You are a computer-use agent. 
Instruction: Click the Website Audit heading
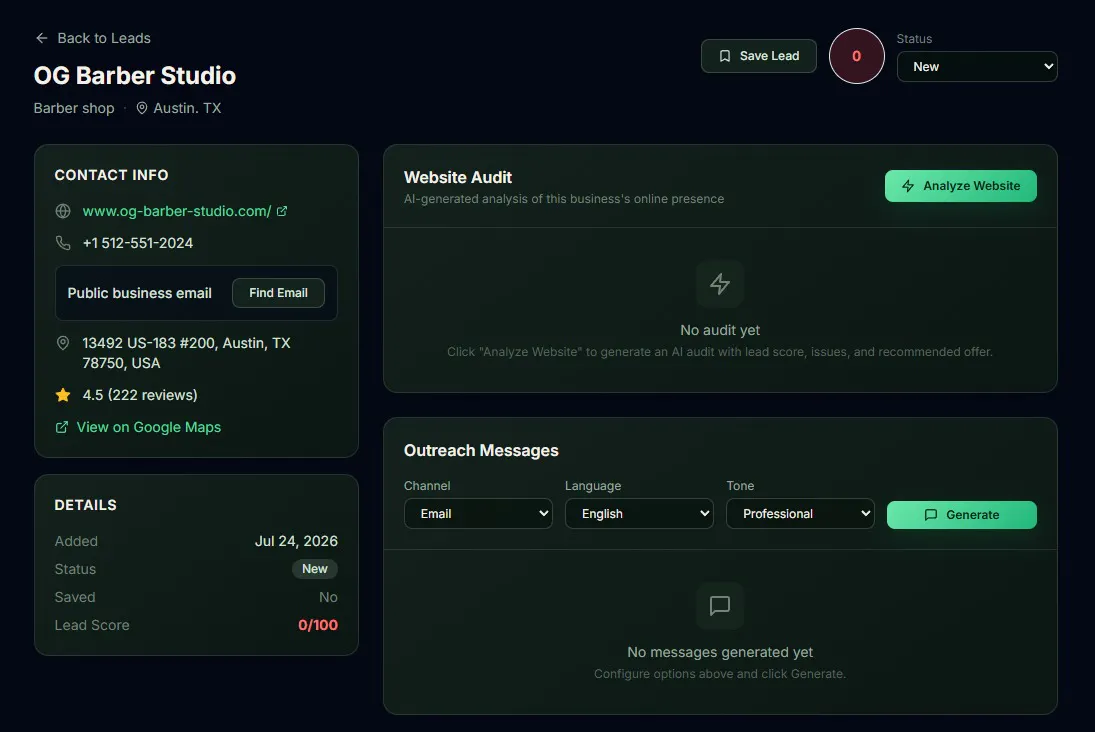[x=458, y=177]
